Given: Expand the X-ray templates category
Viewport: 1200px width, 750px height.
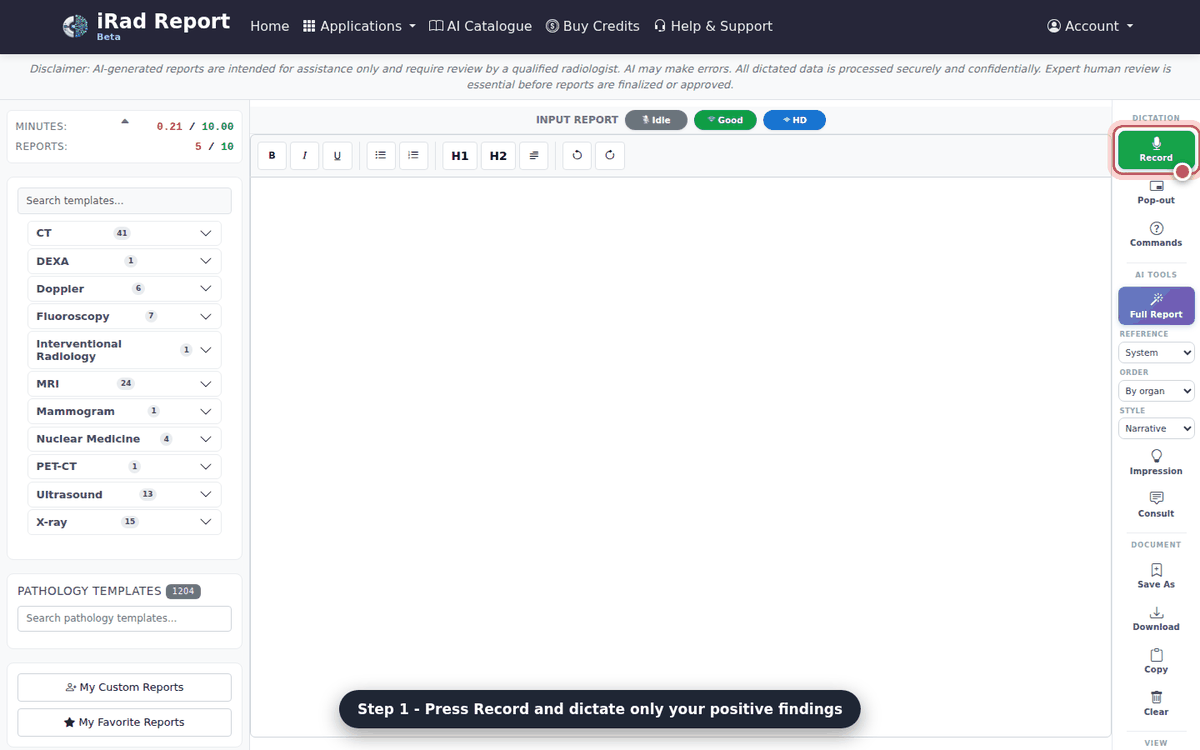Looking at the screenshot, I should point(124,522).
